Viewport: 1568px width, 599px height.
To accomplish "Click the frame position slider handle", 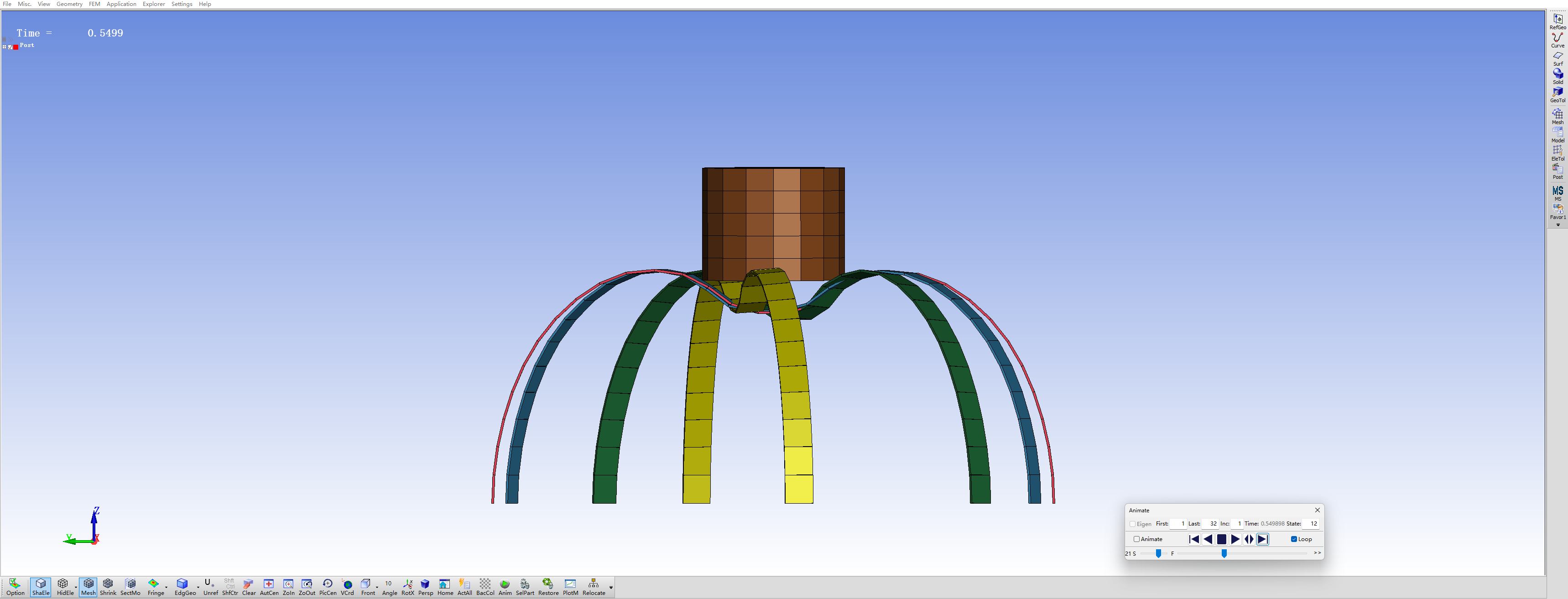I will point(1224,553).
